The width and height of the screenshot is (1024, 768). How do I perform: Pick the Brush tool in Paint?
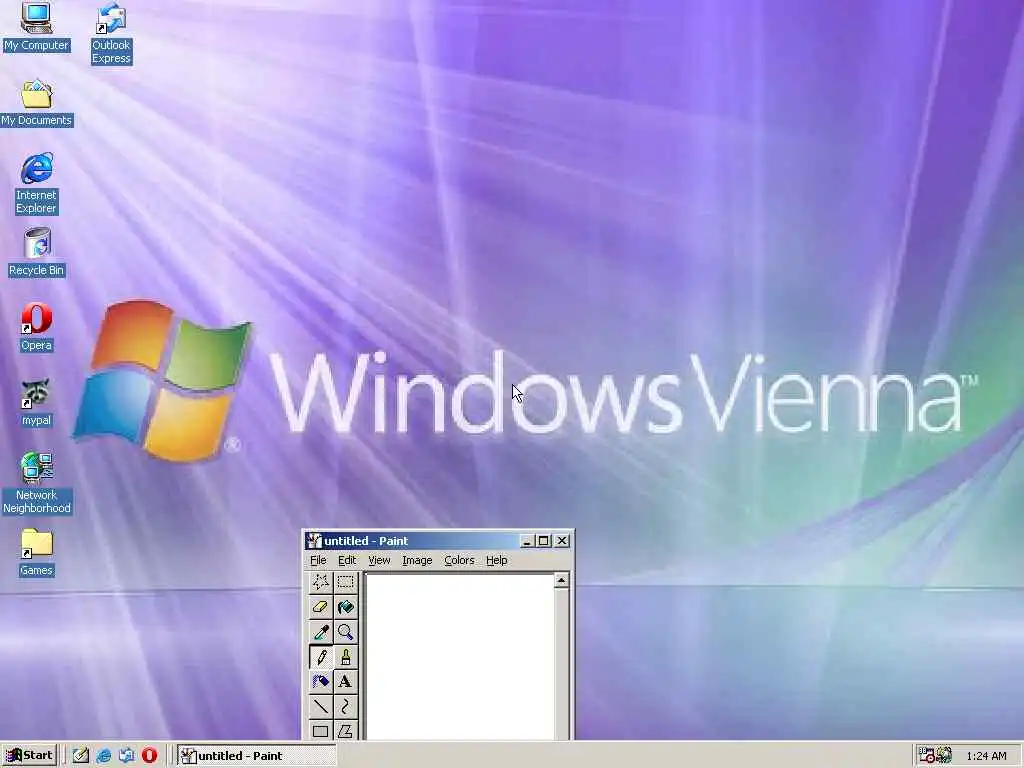point(345,657)
